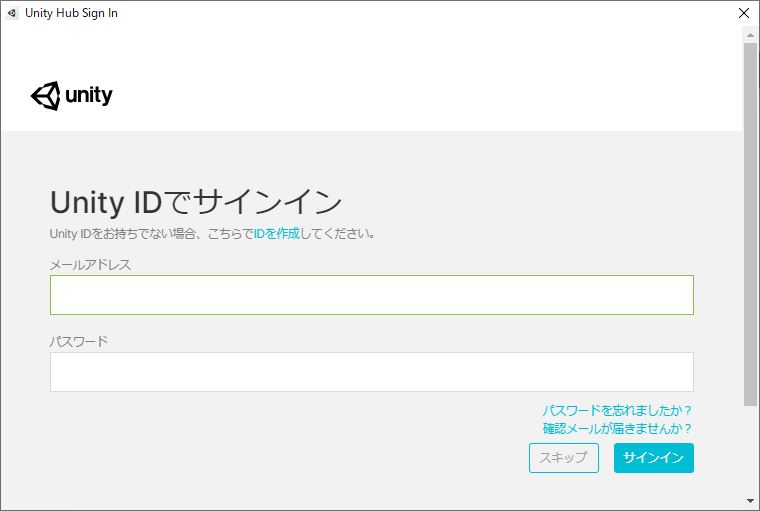Screen dimensions: 760x511
Task: Click the サインイン sign-in button
Action: pyautogui.click(x=653, y=458)
